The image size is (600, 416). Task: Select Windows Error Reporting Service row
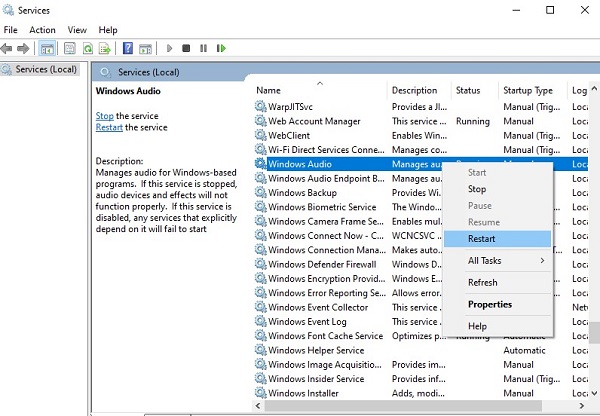[421, 293]
